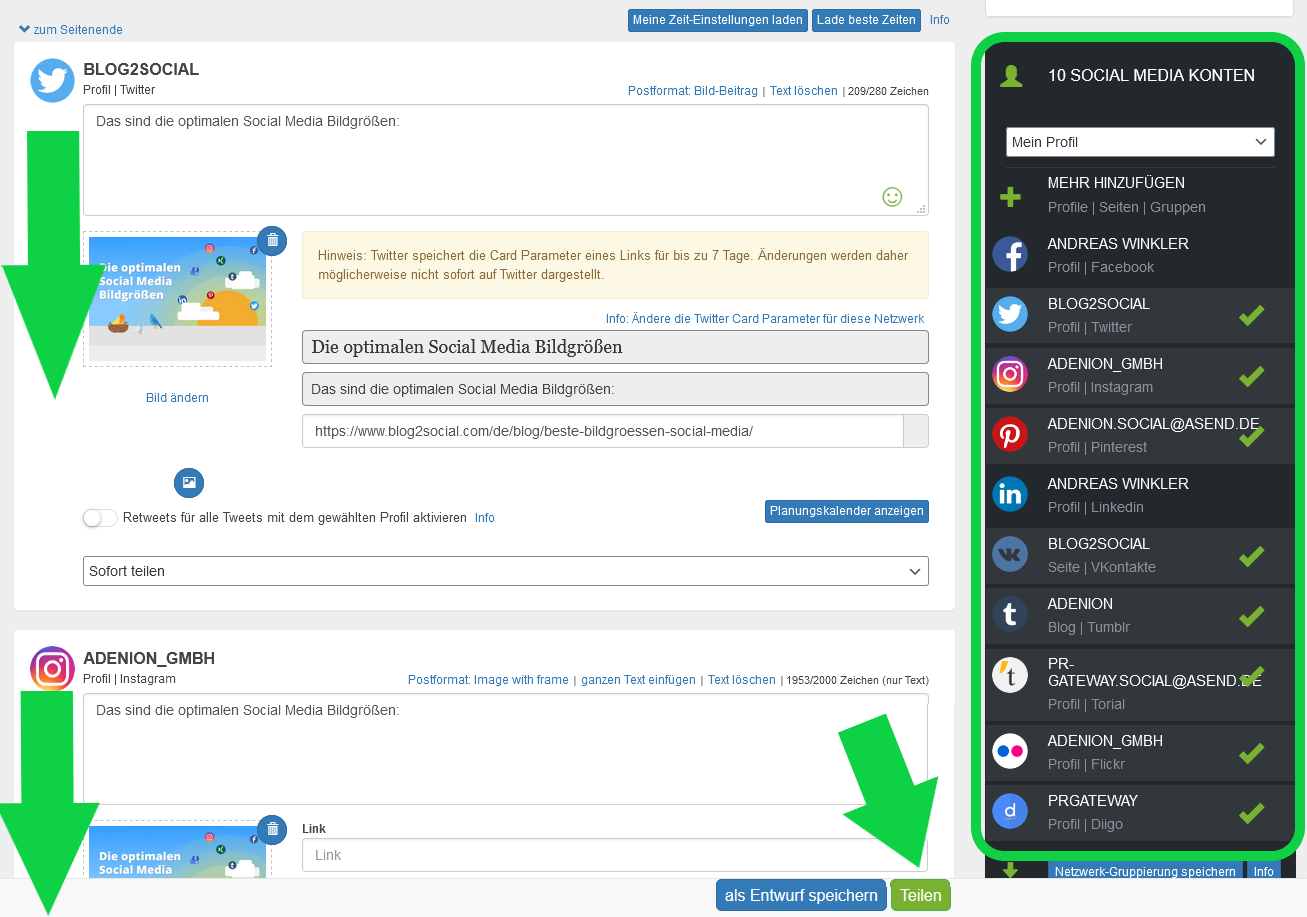This screenshot has height=917, width=1307.
Task: Delete the image in the Instagram post via trash icon
Action: click(272, 830)
